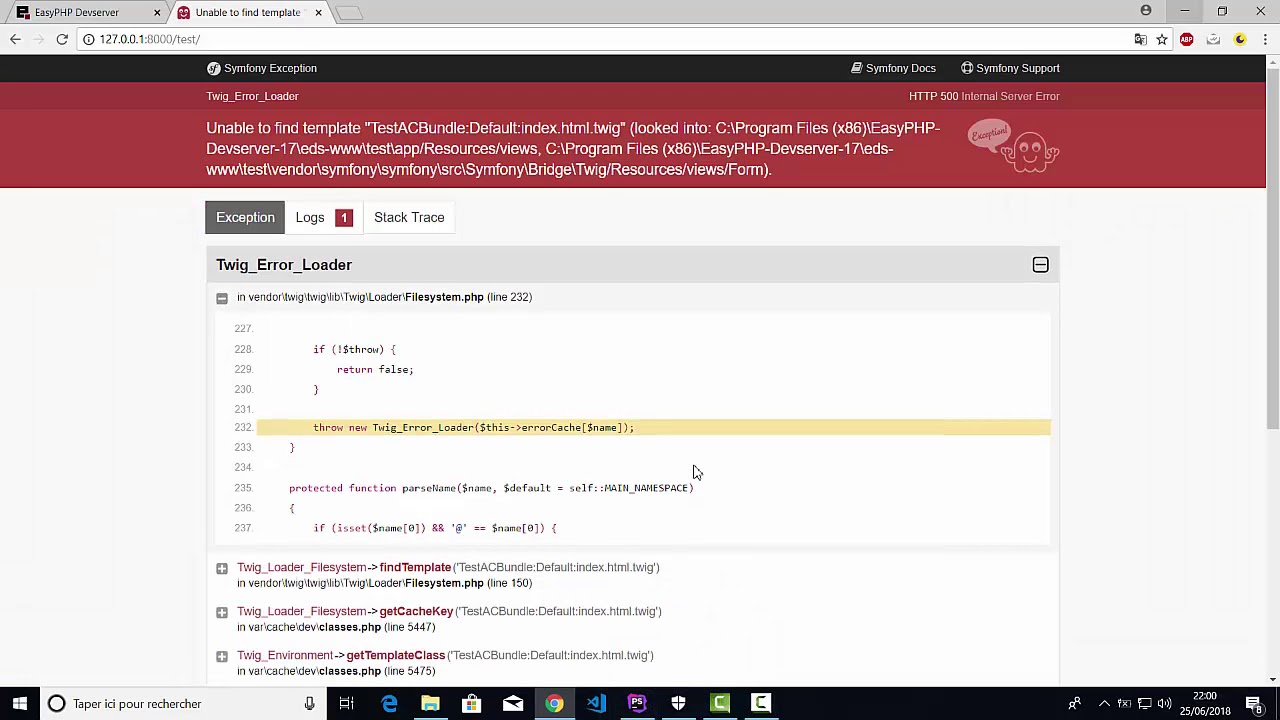Click the Twig_Error_Loader panel heading
The width and height of the screenshot is (1280, 720).
pos(284,265)
